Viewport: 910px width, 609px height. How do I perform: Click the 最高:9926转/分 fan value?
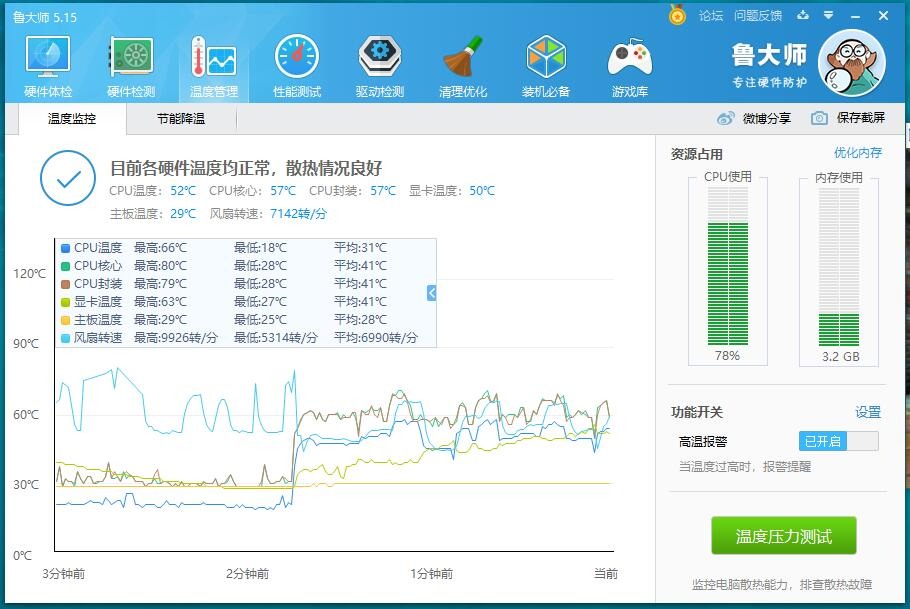point(176,338)
